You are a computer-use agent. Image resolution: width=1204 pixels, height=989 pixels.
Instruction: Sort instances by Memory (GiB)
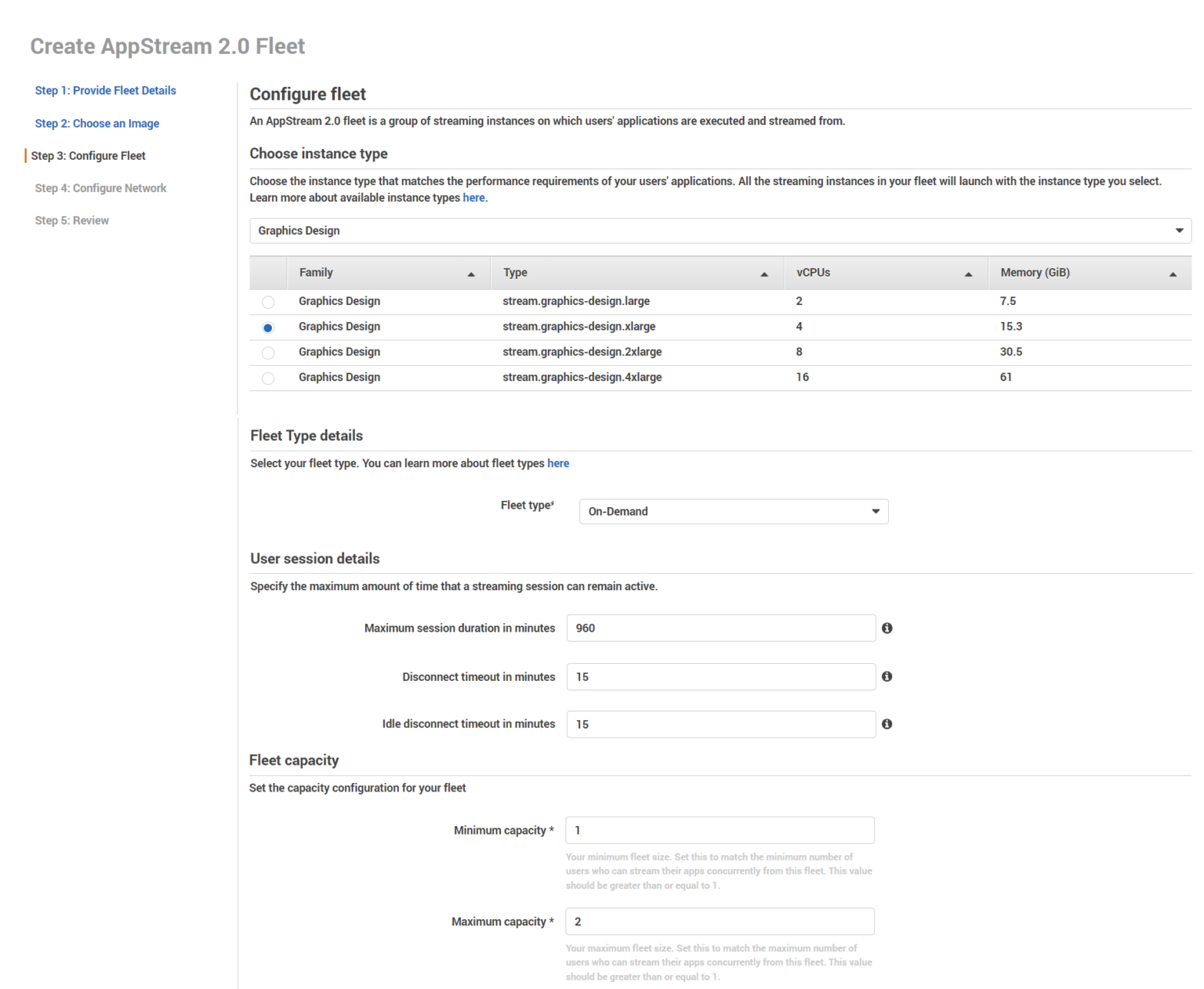[x=1173, y=273]
